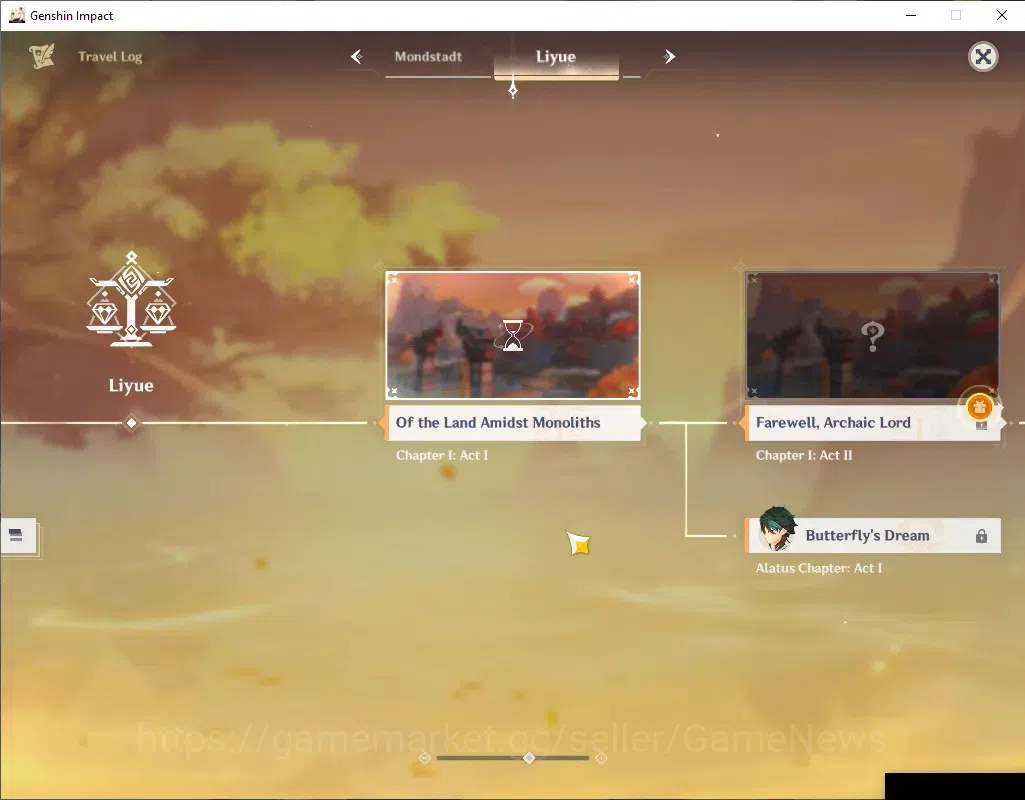
Task: Click the question mark on locked chapter
Action: point(872,337)
